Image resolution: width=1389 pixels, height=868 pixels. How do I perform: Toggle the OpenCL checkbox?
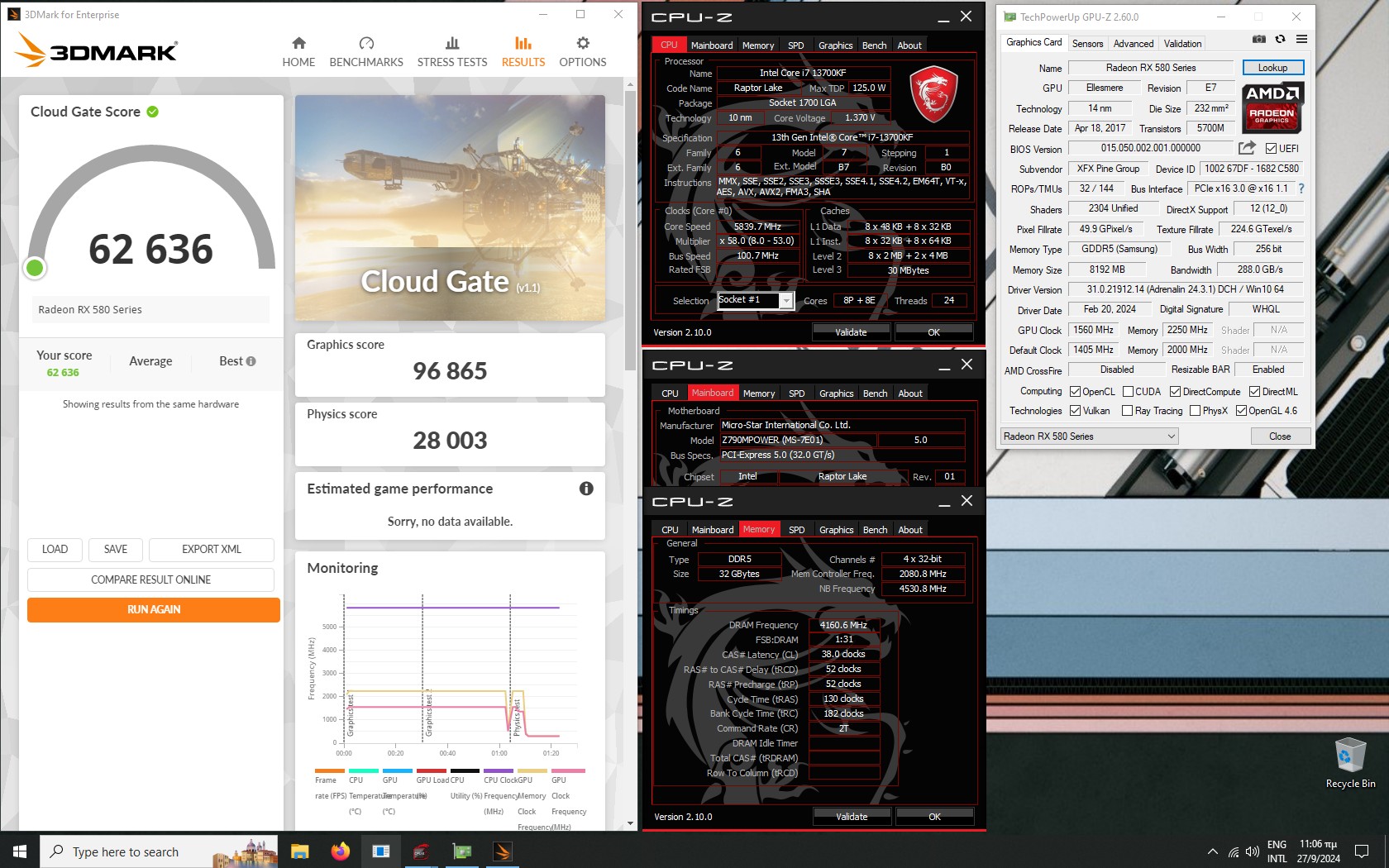pos(1075,392)
